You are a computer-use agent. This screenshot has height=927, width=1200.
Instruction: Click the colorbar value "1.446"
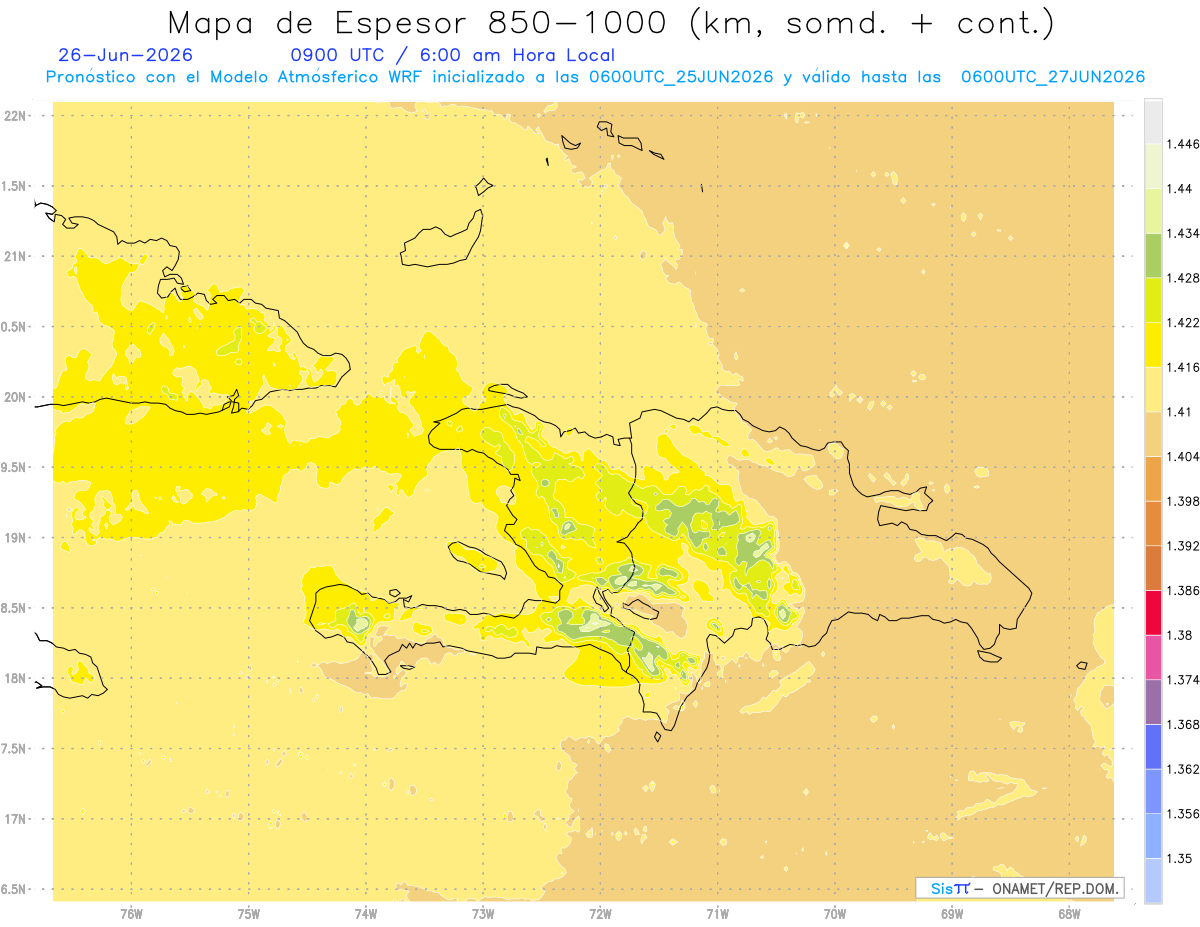point(1183,144)
